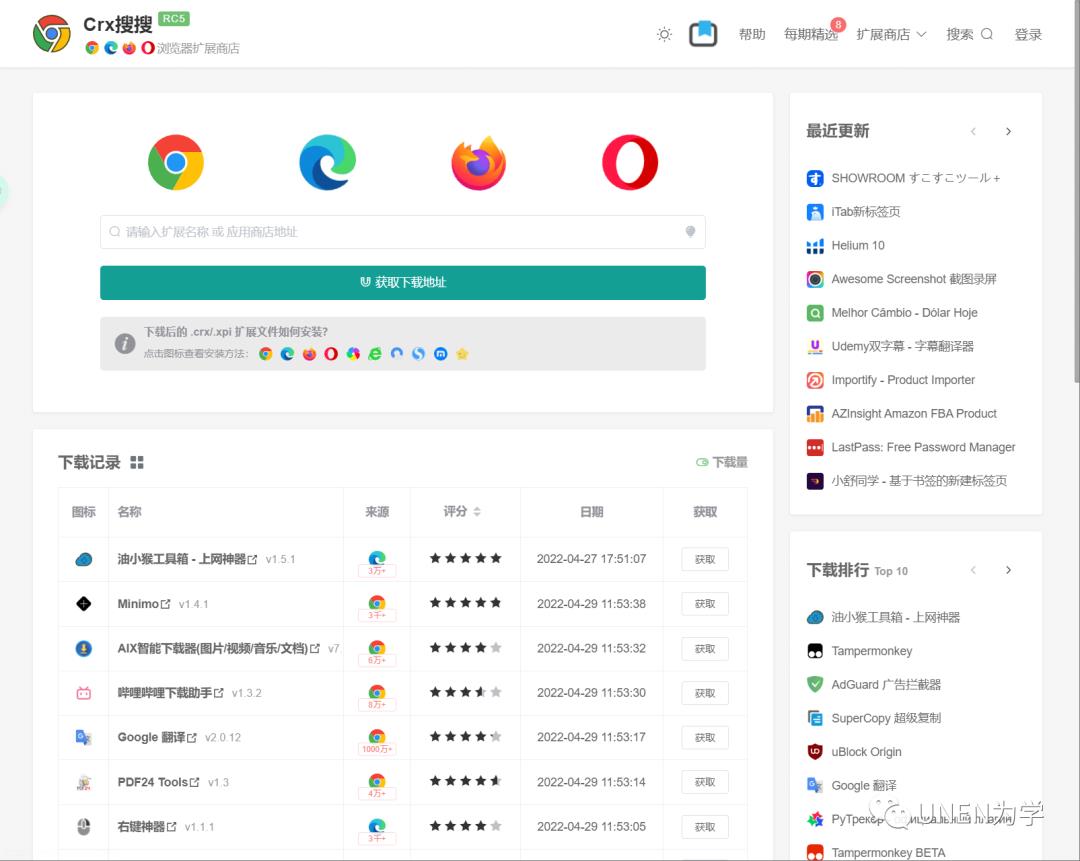Image resolution: width=1080 pixels, height=861 pixels.
Task: Focus the extension name search field
Action: pos(402,232)
